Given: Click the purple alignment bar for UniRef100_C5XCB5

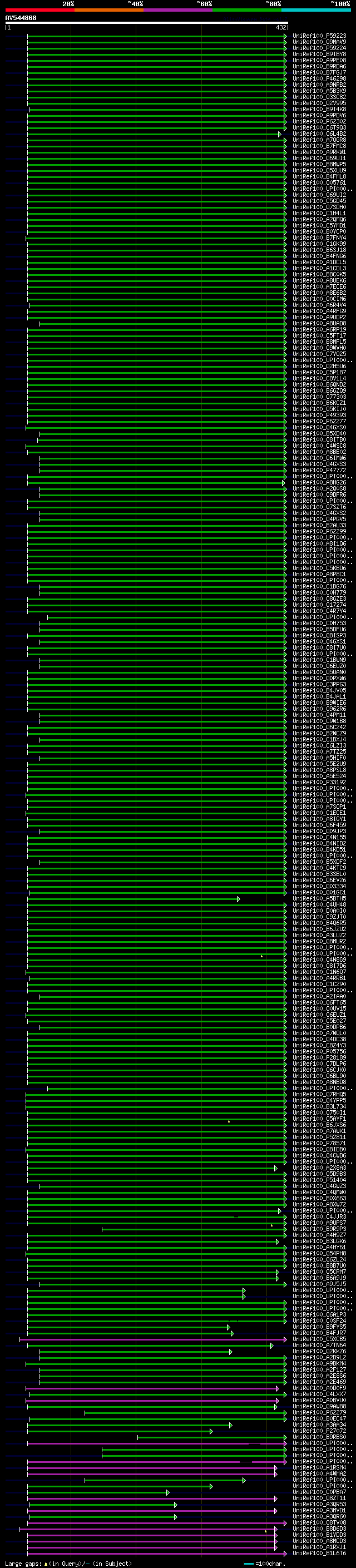Looking at the screenshot, I should coord(153,1339).
